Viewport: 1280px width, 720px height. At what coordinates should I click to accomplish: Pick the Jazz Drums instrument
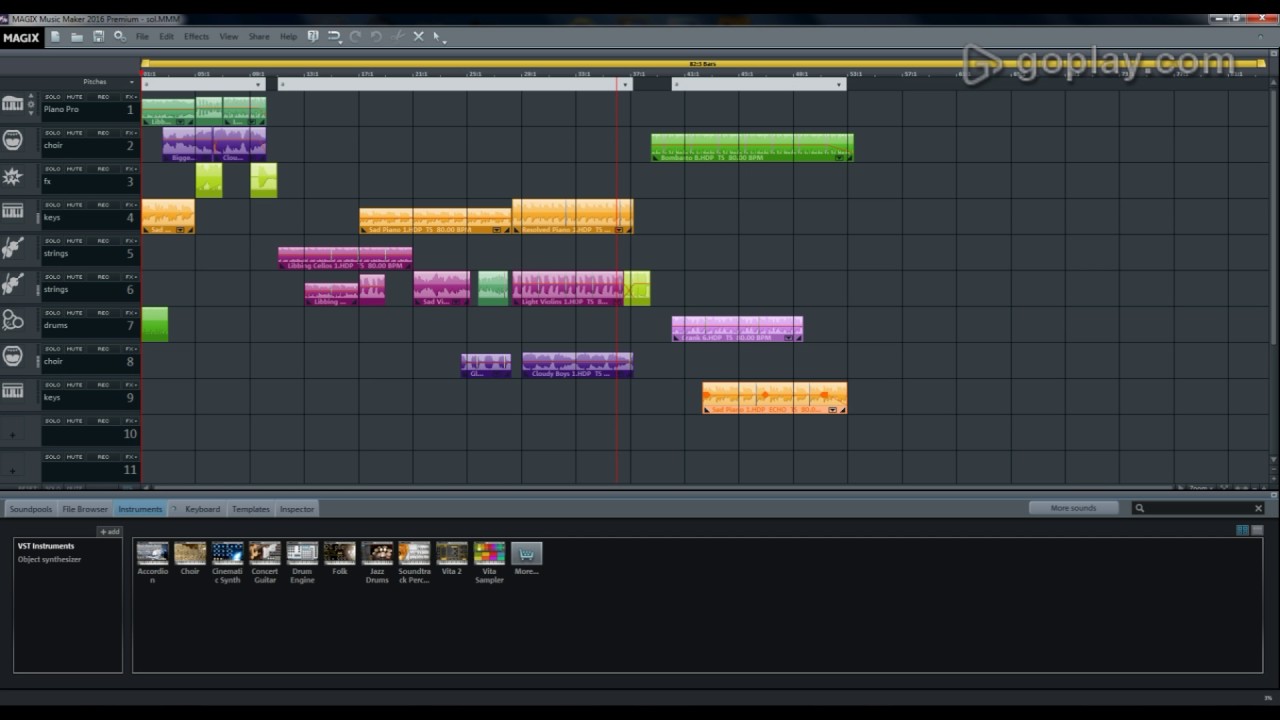click(377, 563)
